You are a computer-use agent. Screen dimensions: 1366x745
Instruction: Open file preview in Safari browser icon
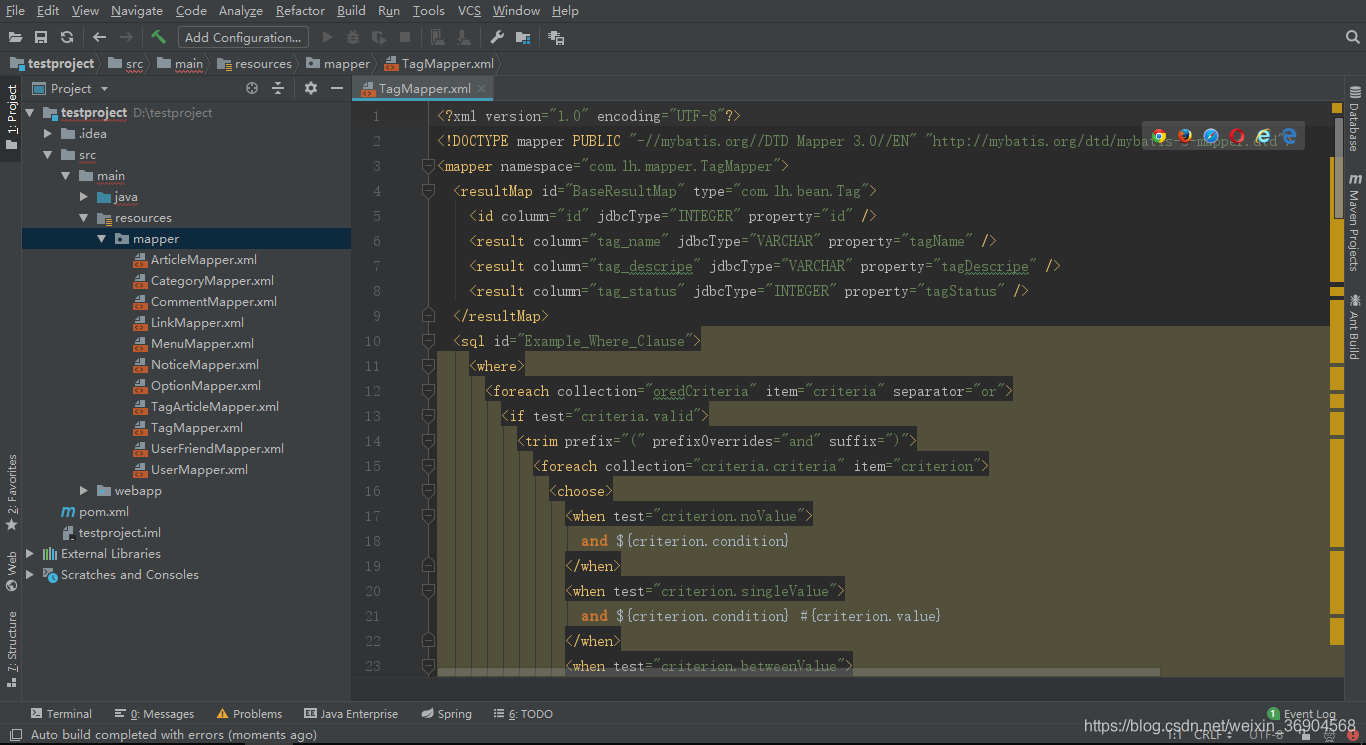click(x=1211, y=136)
